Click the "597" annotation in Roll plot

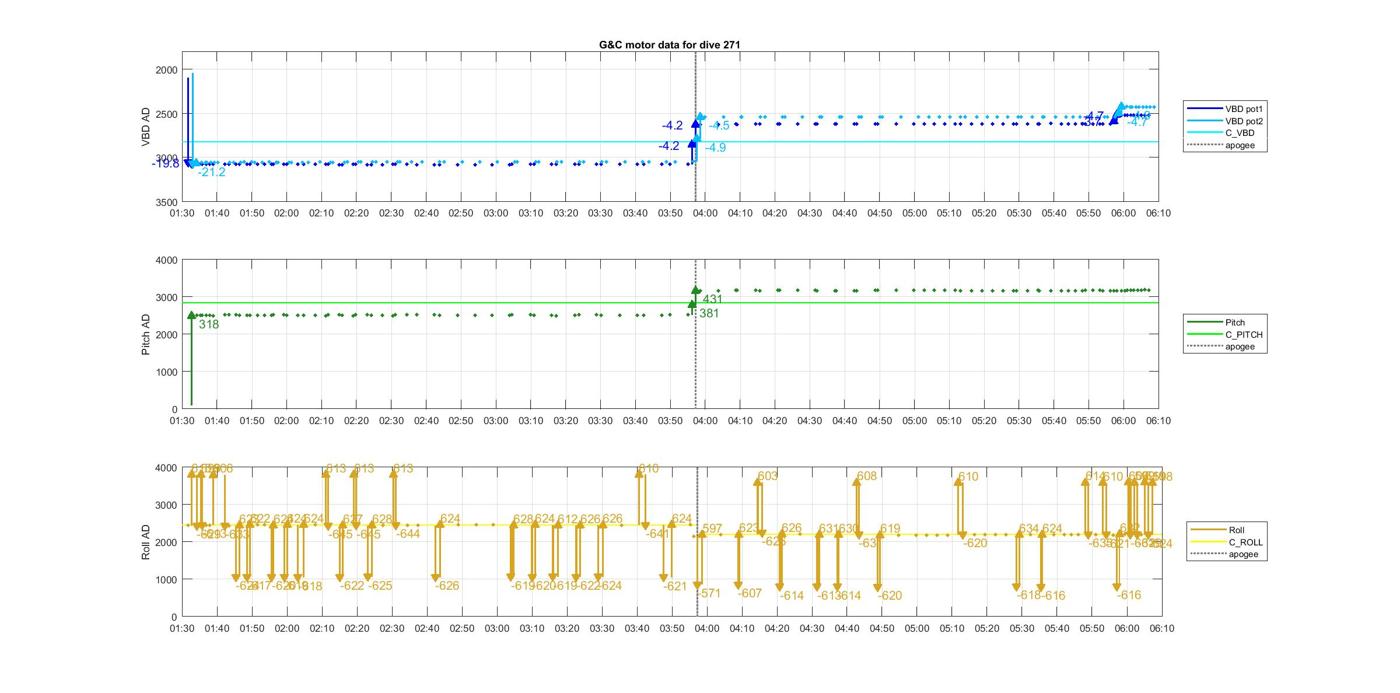(x=712, y=529)
